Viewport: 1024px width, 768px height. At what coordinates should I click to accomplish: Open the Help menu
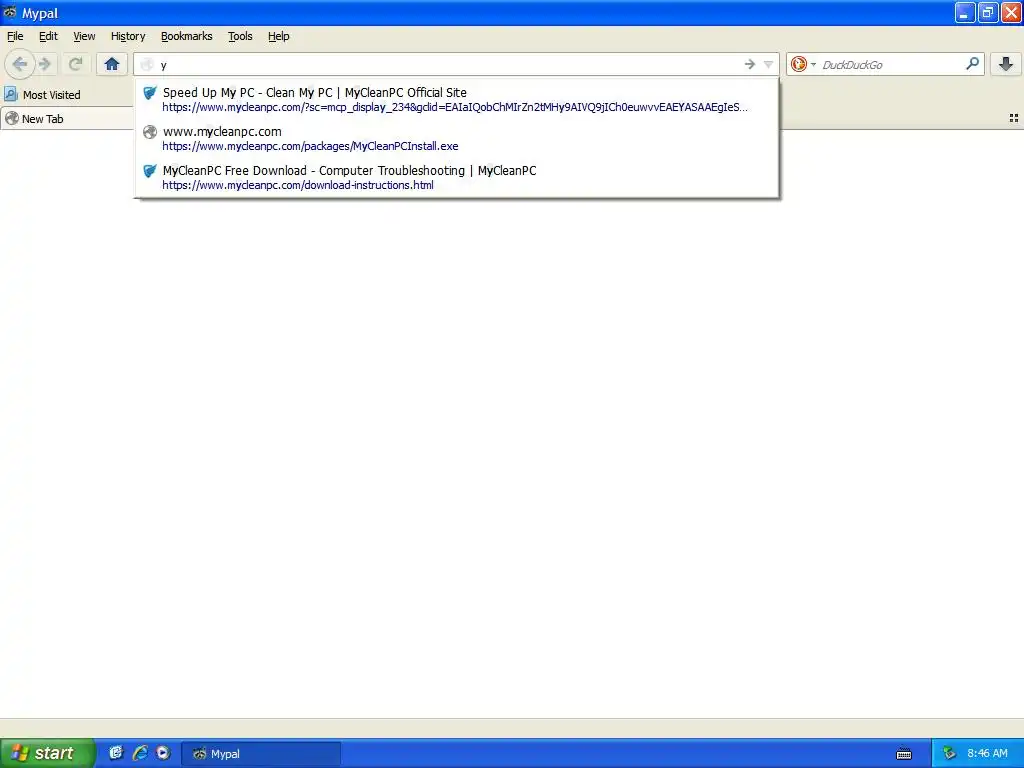pos(279,36)
